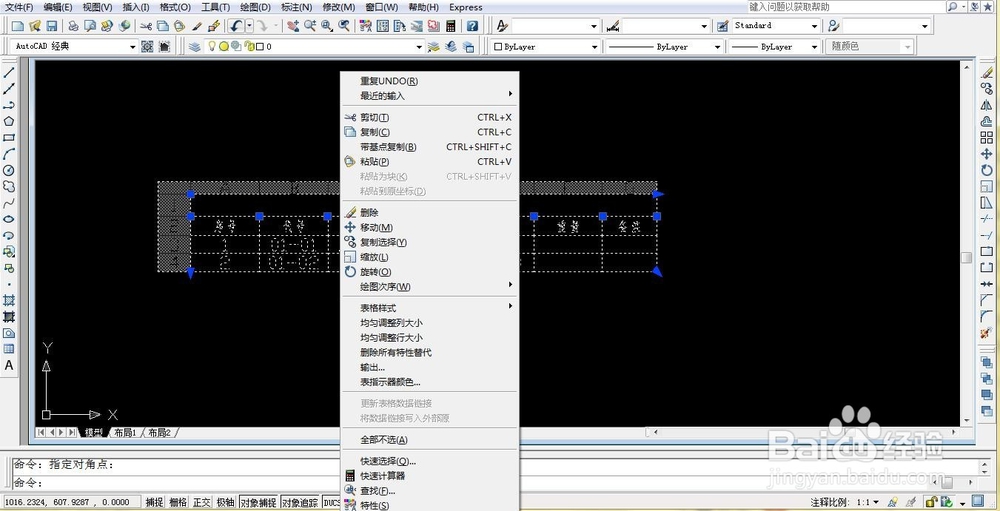Toggle 栅格 grid display in status bar
1000x511 pixels.
coord(178,503)
